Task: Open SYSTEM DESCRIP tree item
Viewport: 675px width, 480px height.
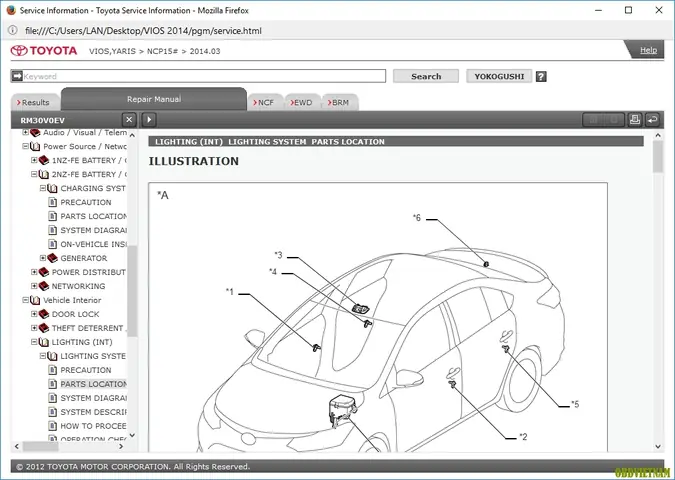Action: click(x=93, y=412)
